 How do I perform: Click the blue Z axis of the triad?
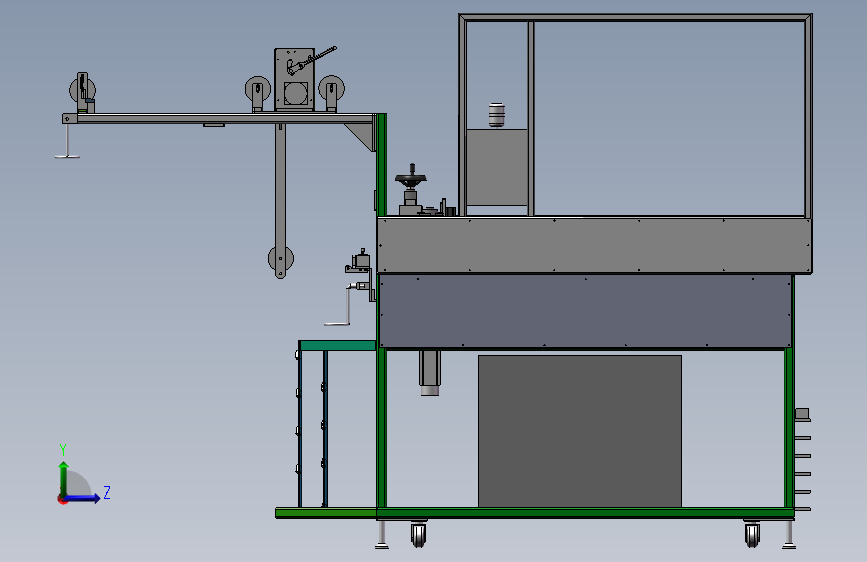pyautogui.click(x=83, y=498)
